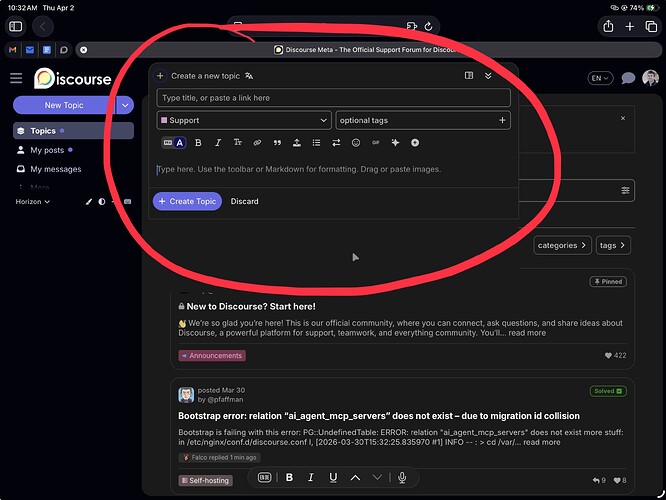This screenshot has width=666, height=500.
Task: Open the AI sparkle helper
Action: (x=395, y=143)
